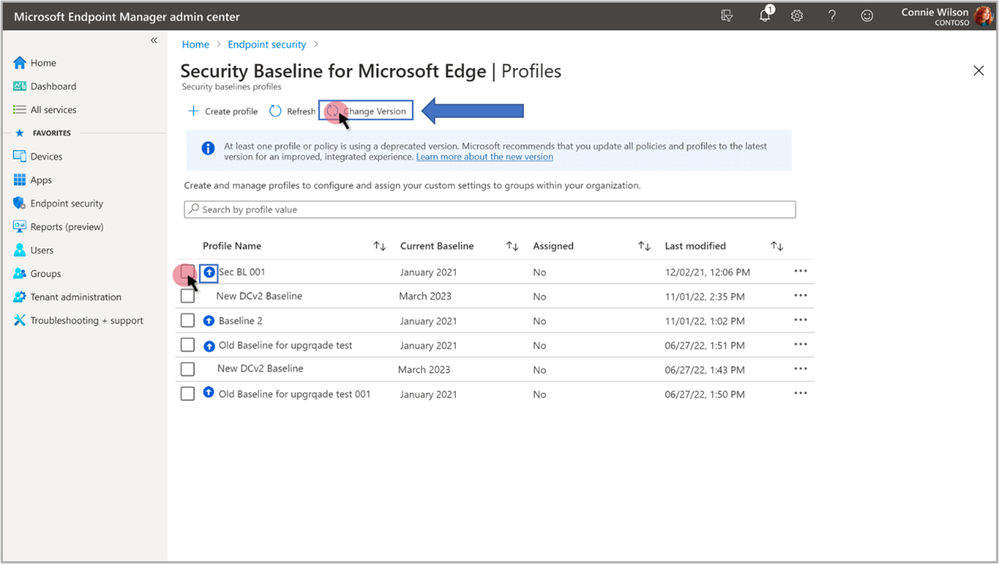This screenshot has height=564, width=999.
Task: Click the info icon in deprecation banner
Action: point(208,148)
